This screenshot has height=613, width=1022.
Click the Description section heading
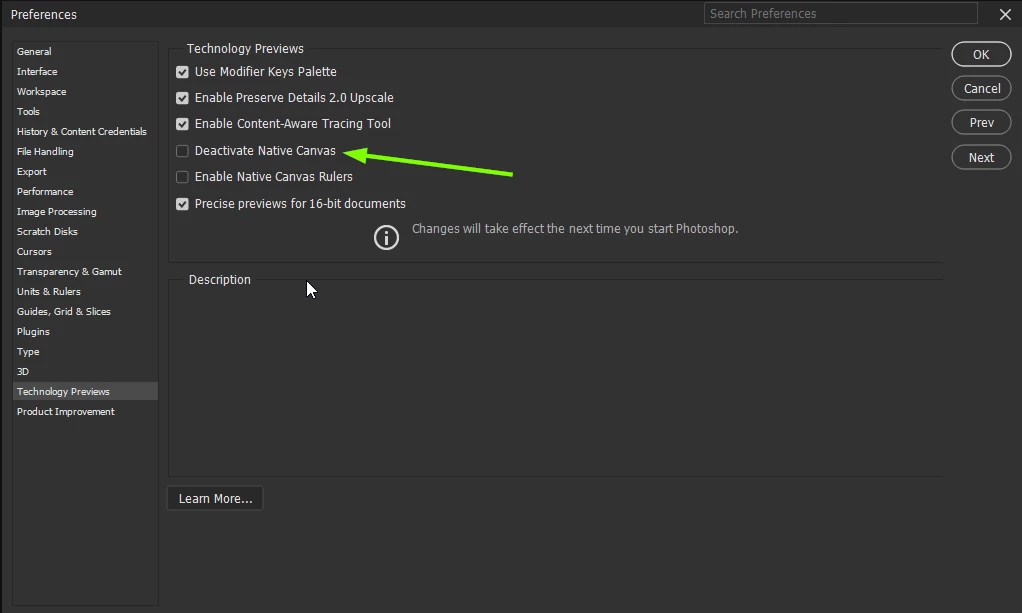coord(220,280)
